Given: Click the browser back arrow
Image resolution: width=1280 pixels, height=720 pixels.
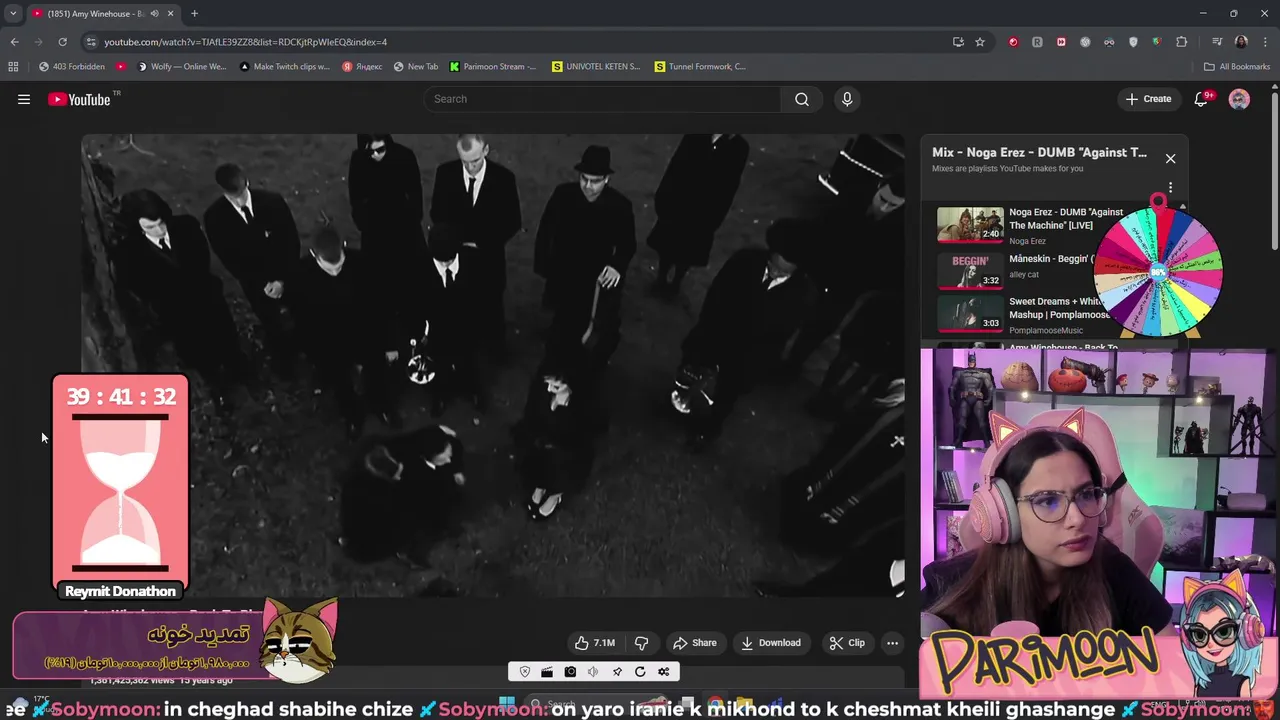Looking at the screenshot, I should (x=14, y=42).
